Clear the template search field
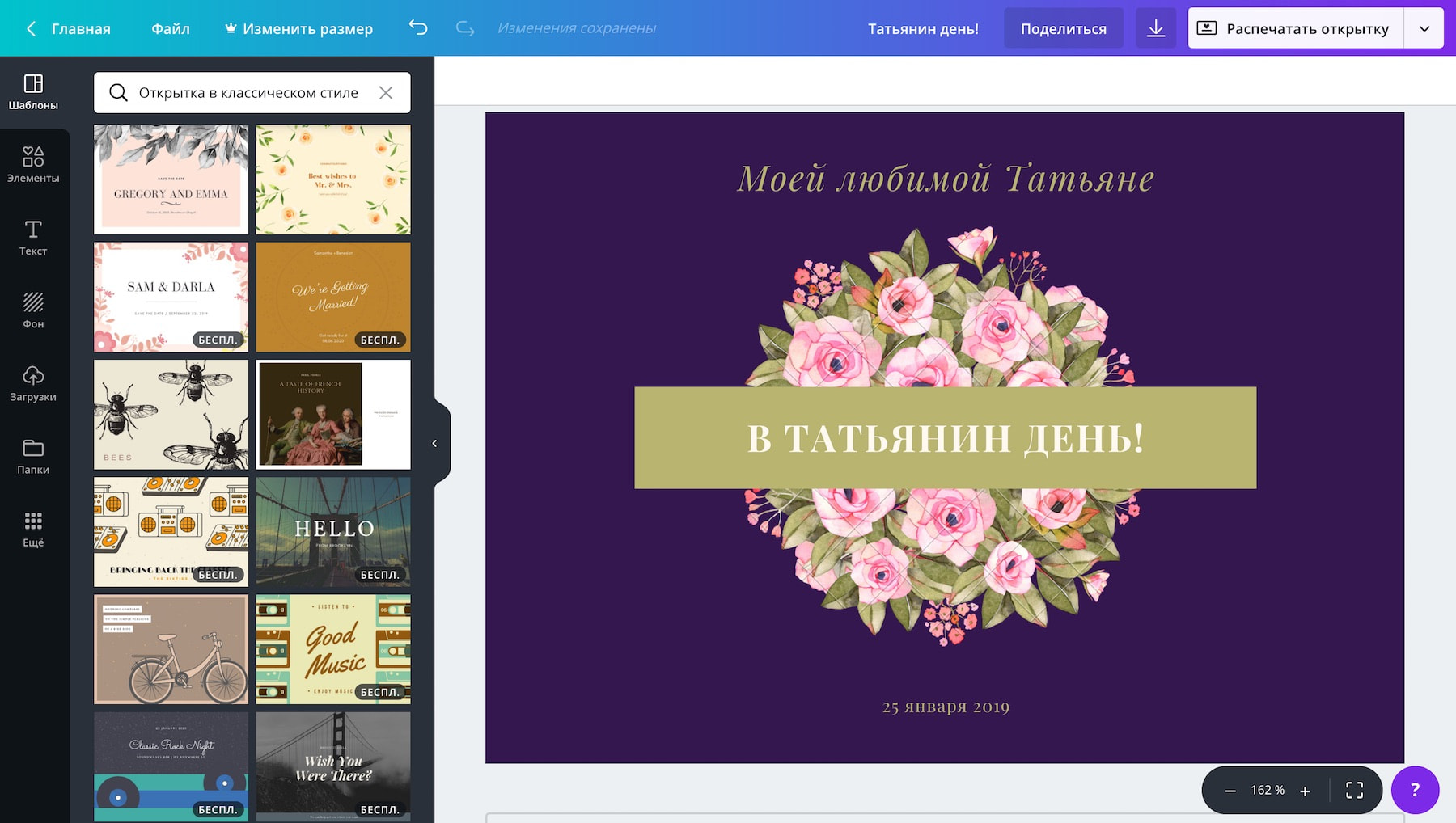 pyautogui.click(x=386, y=93)
